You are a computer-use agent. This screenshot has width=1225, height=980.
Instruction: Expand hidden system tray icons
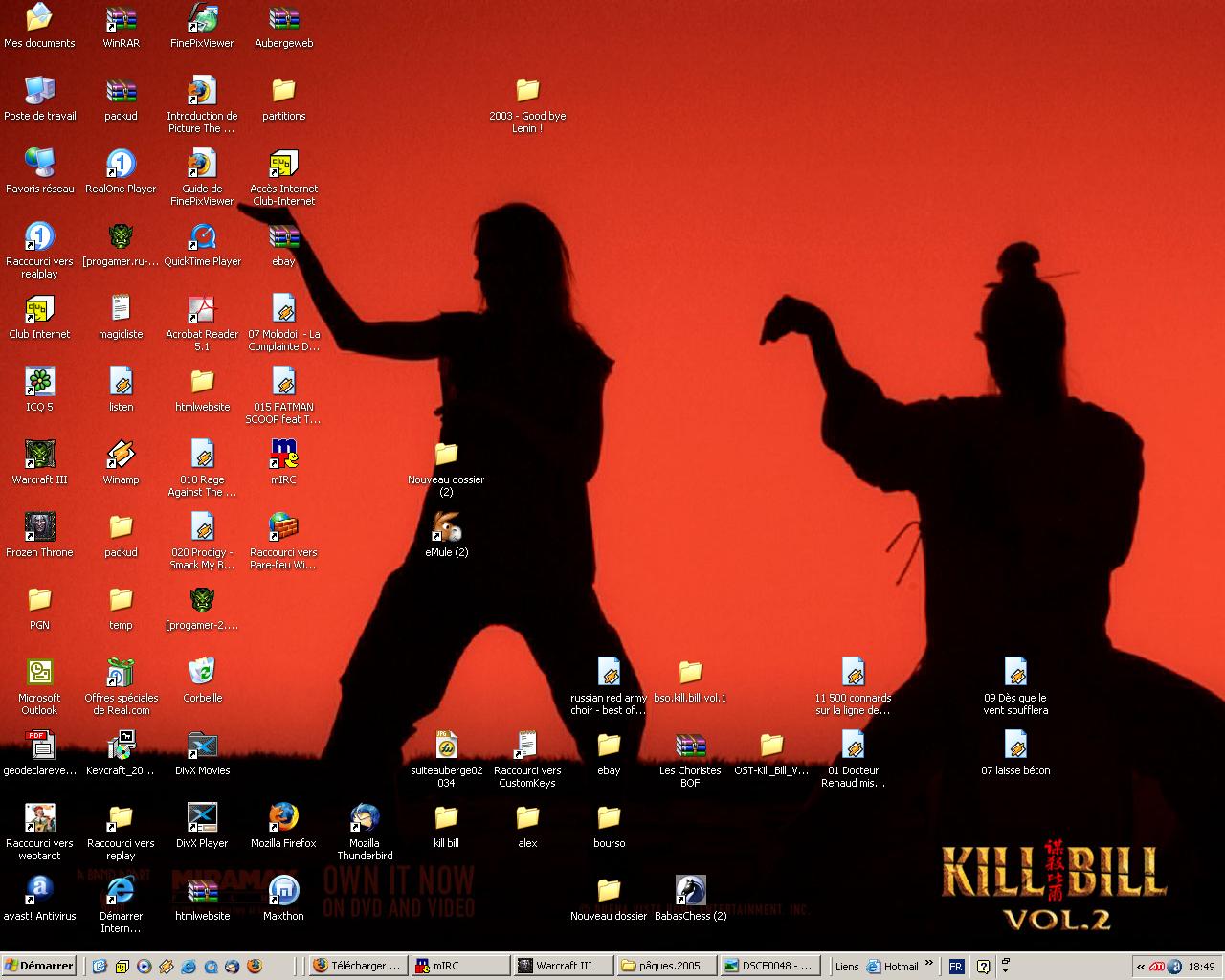[x=1141, y=967]
